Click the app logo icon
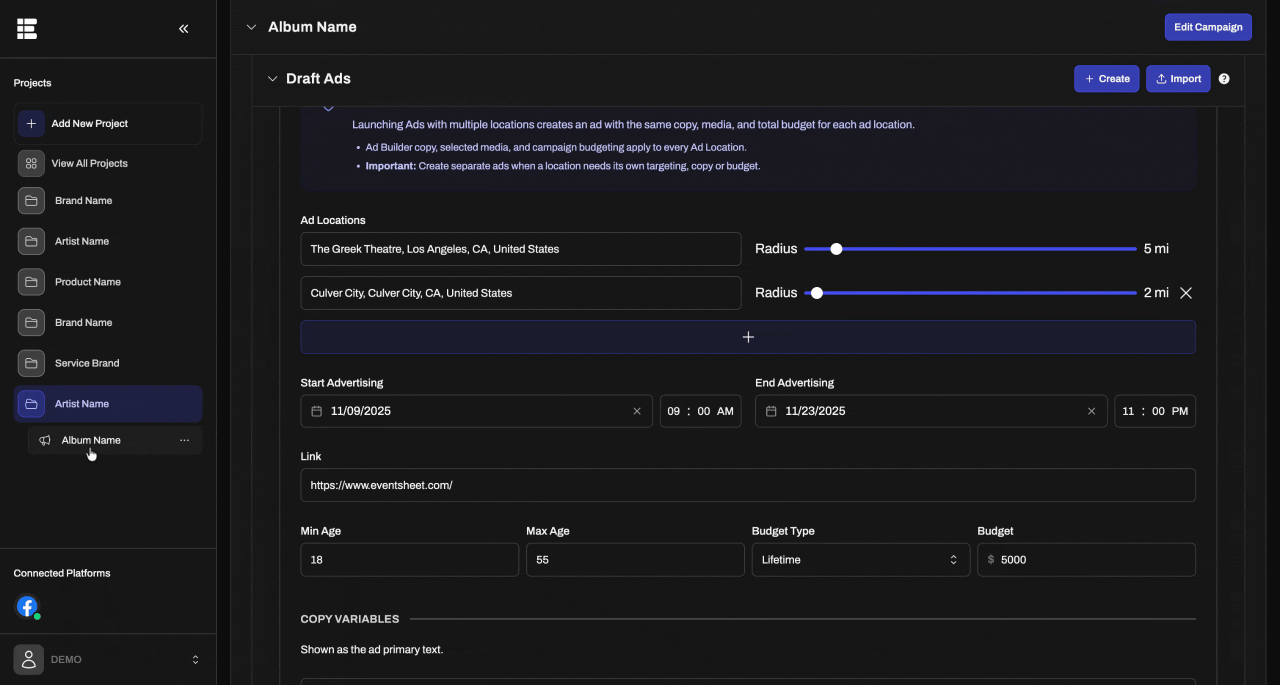The image size is (1280, 685). 27,28
